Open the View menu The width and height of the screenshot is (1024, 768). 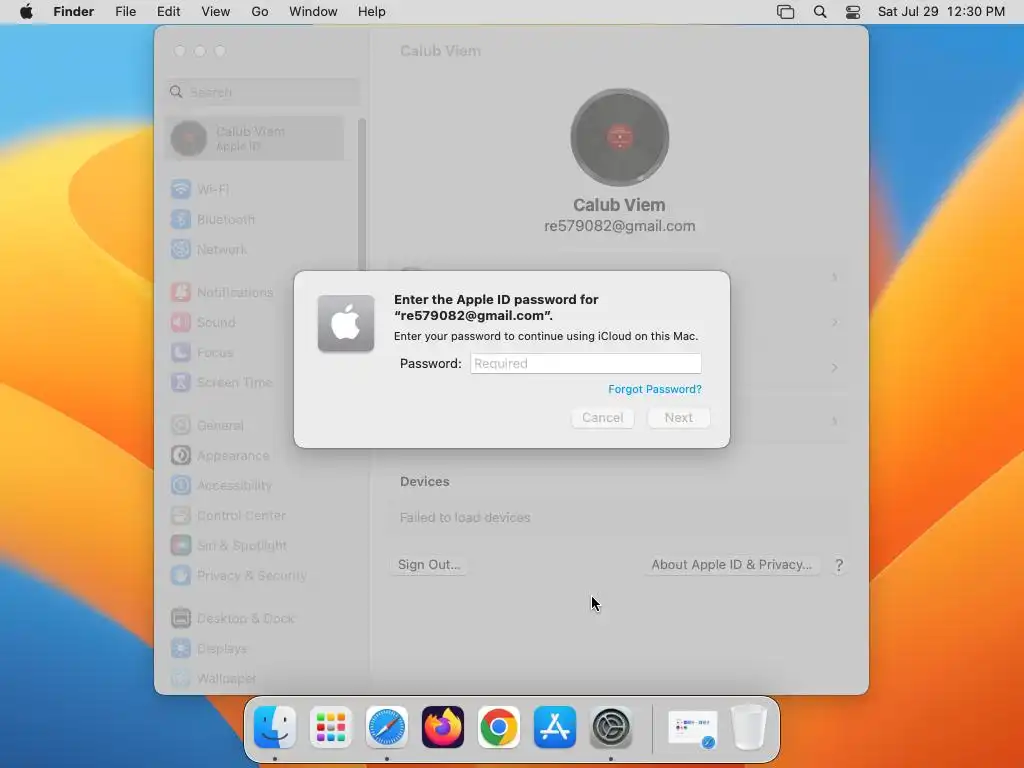[x=216, y=12]
